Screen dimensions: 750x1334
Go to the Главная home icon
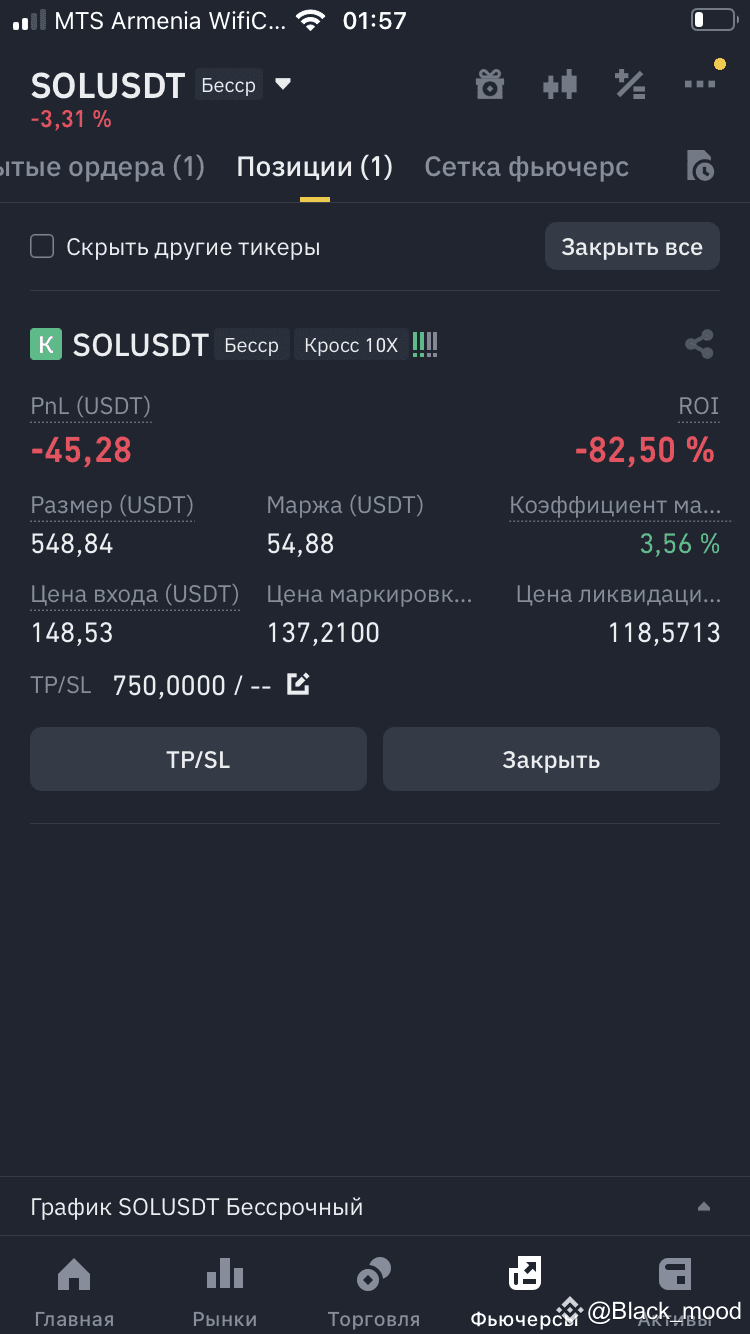point(74,1292)
